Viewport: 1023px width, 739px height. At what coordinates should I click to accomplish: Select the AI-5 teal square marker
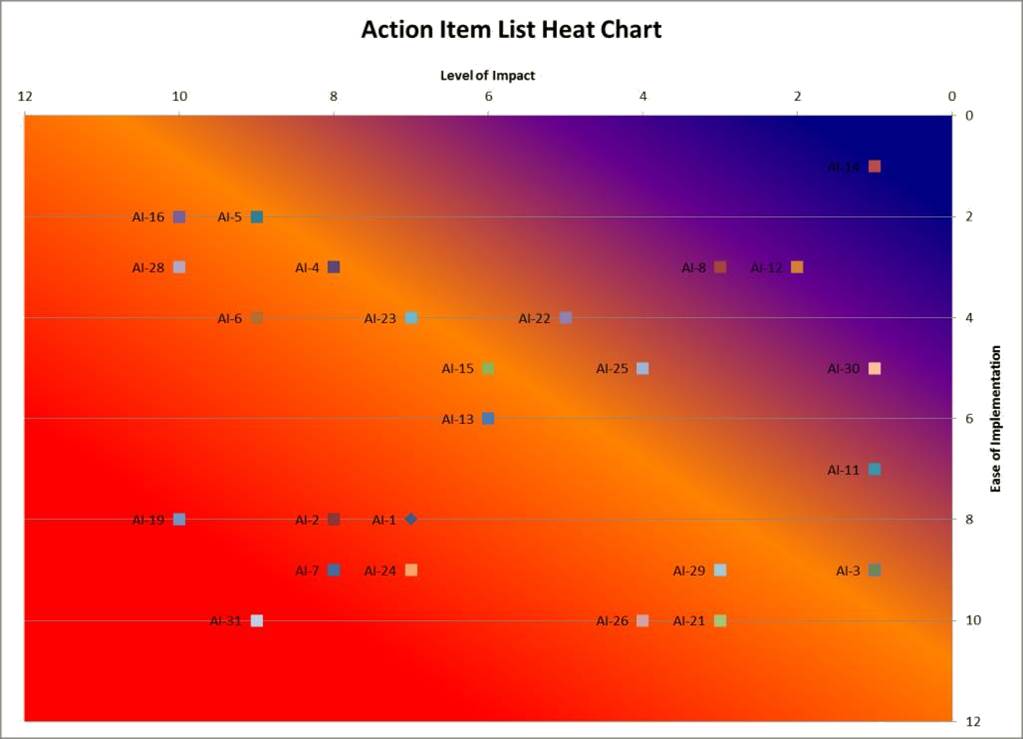point(257,217)
